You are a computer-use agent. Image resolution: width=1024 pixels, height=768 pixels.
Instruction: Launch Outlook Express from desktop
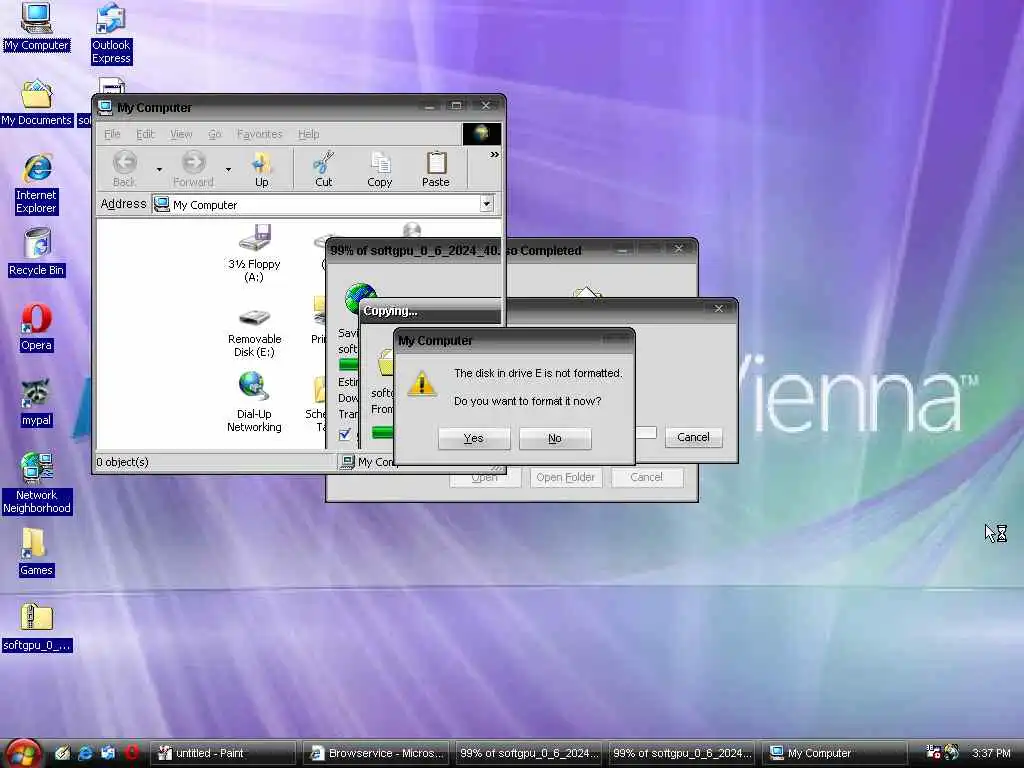pyautogui.click(x=111, y=34)
